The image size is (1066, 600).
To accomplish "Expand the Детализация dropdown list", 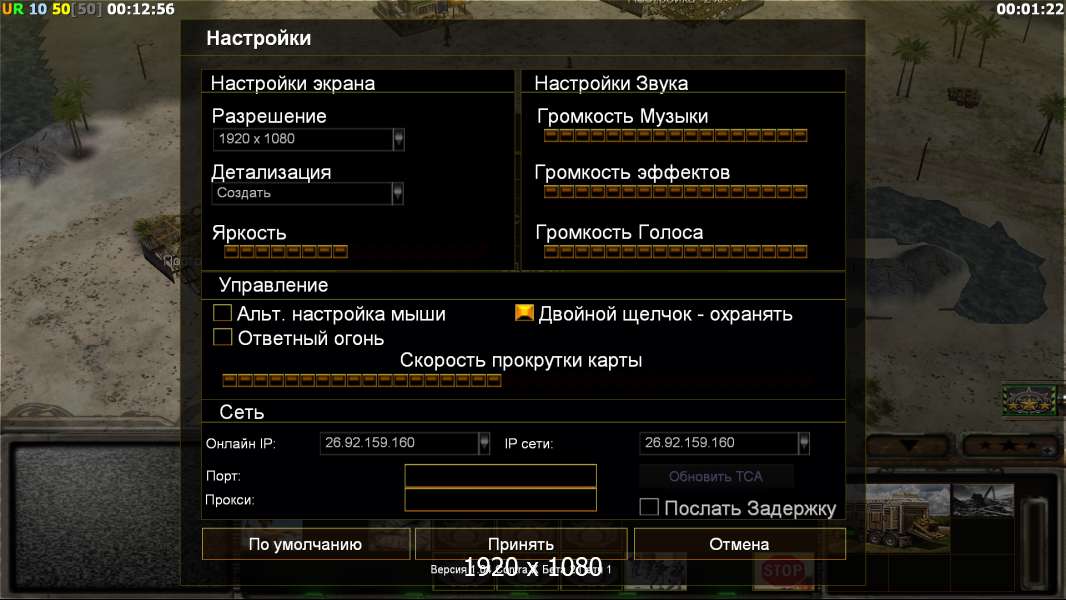I will point(398,193).
